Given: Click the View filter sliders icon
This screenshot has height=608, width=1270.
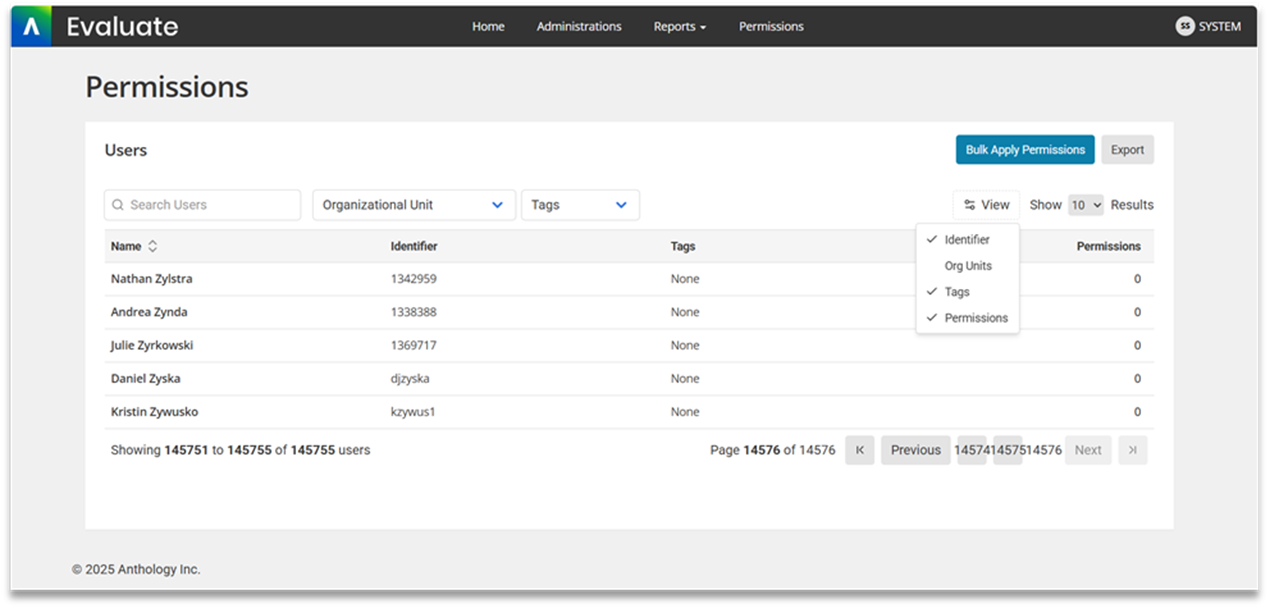Looking at the screenshot, I should pos(969,205).
